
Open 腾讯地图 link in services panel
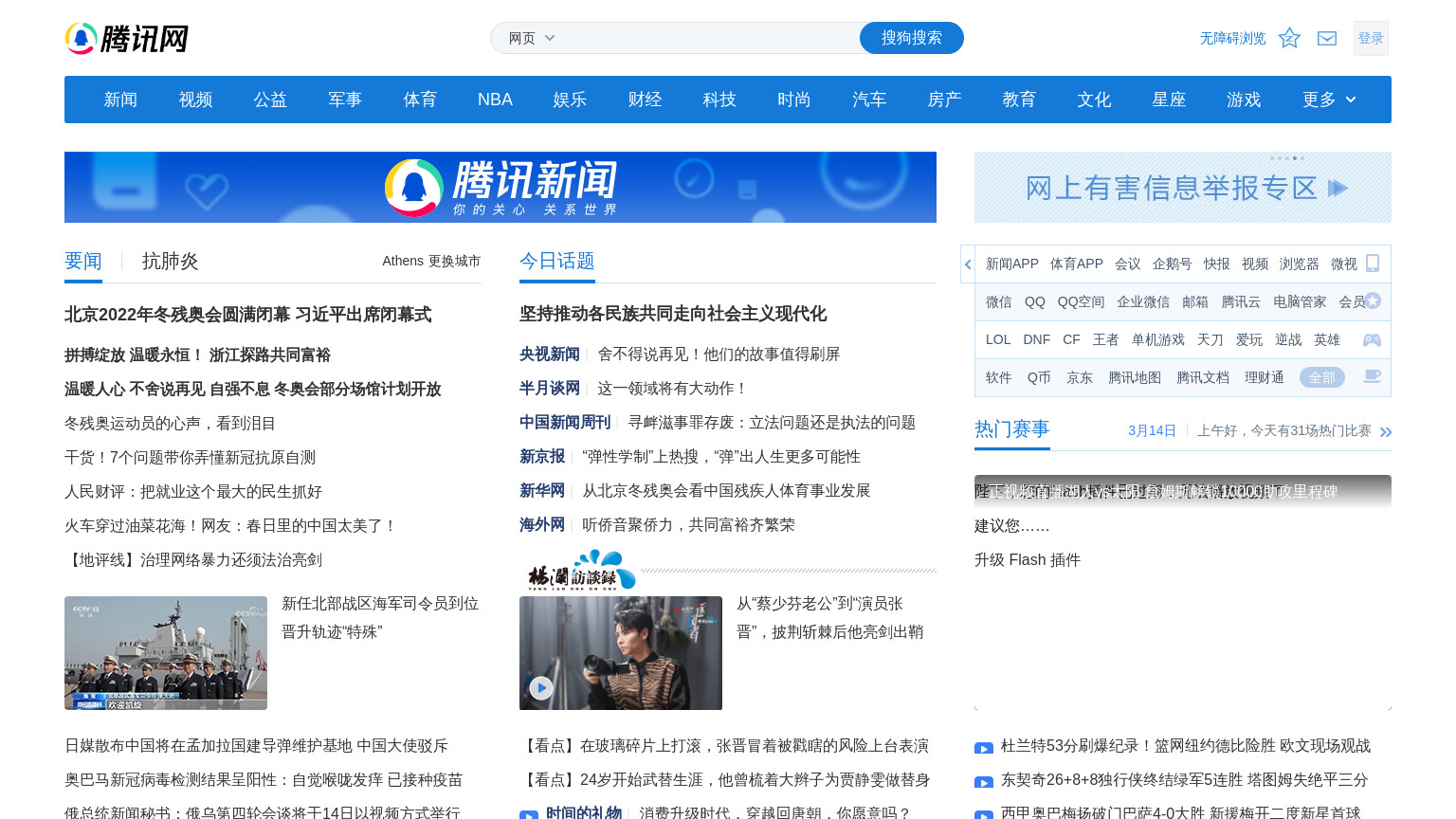pyautogui.click(x=1135, y=377)
